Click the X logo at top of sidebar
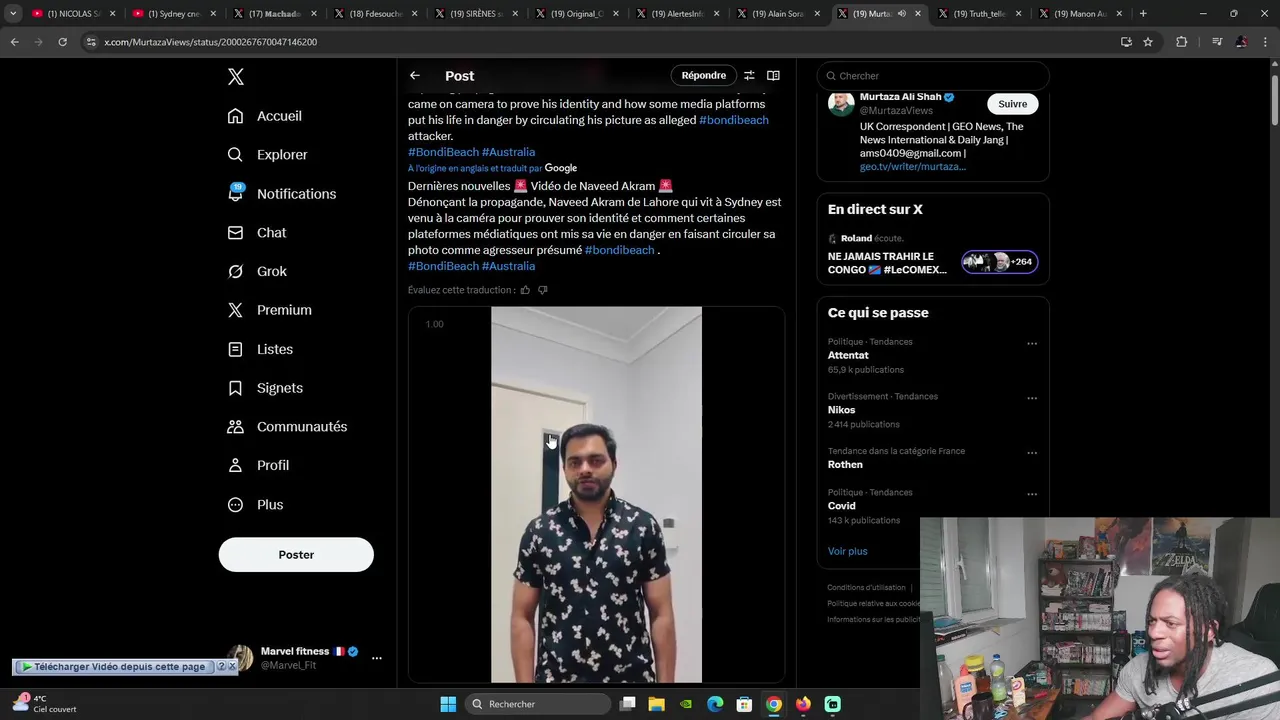 (236, 77)
